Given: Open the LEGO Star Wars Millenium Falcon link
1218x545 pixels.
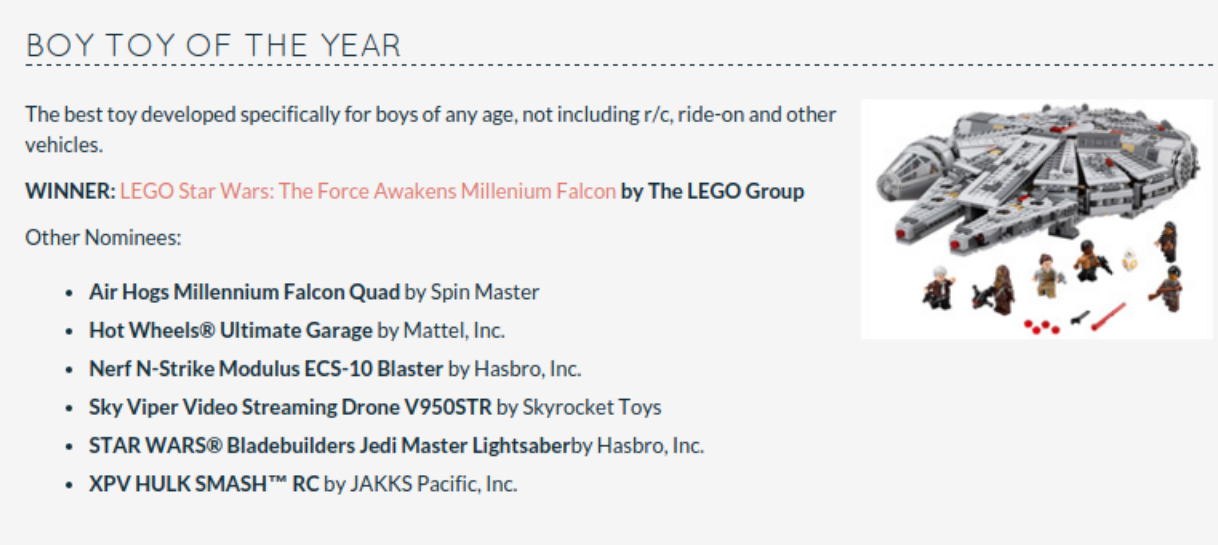Looking at the screenshot, I should (368, 191).
